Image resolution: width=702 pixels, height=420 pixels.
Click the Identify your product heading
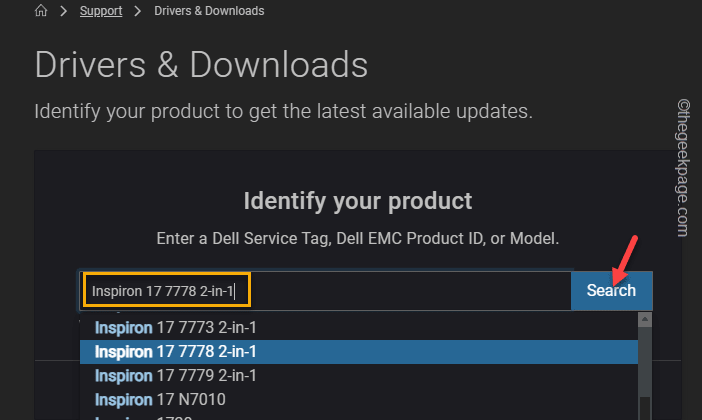tap(358, 201)
